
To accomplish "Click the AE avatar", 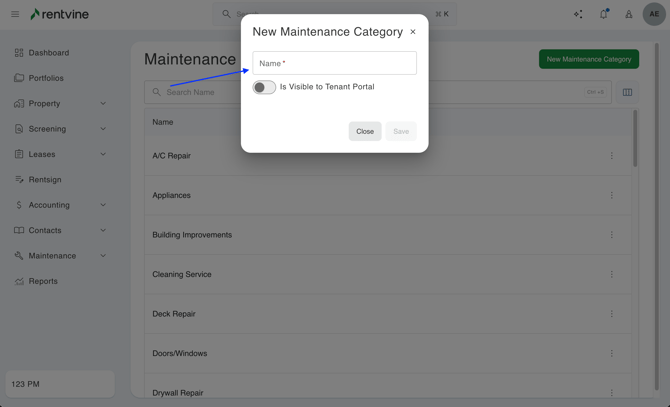I will 654,14.
